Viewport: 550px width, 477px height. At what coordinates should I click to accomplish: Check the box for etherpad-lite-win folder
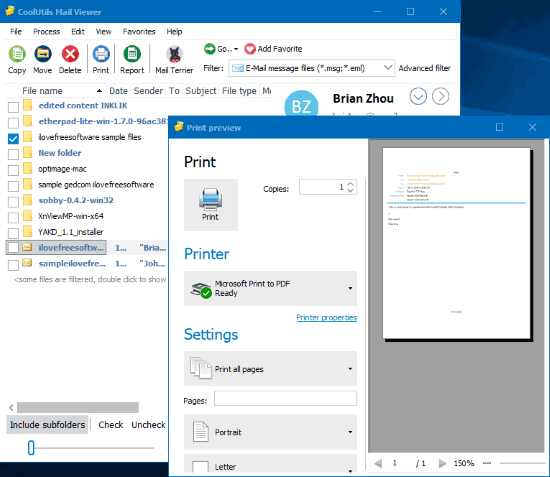click(13, 123)
